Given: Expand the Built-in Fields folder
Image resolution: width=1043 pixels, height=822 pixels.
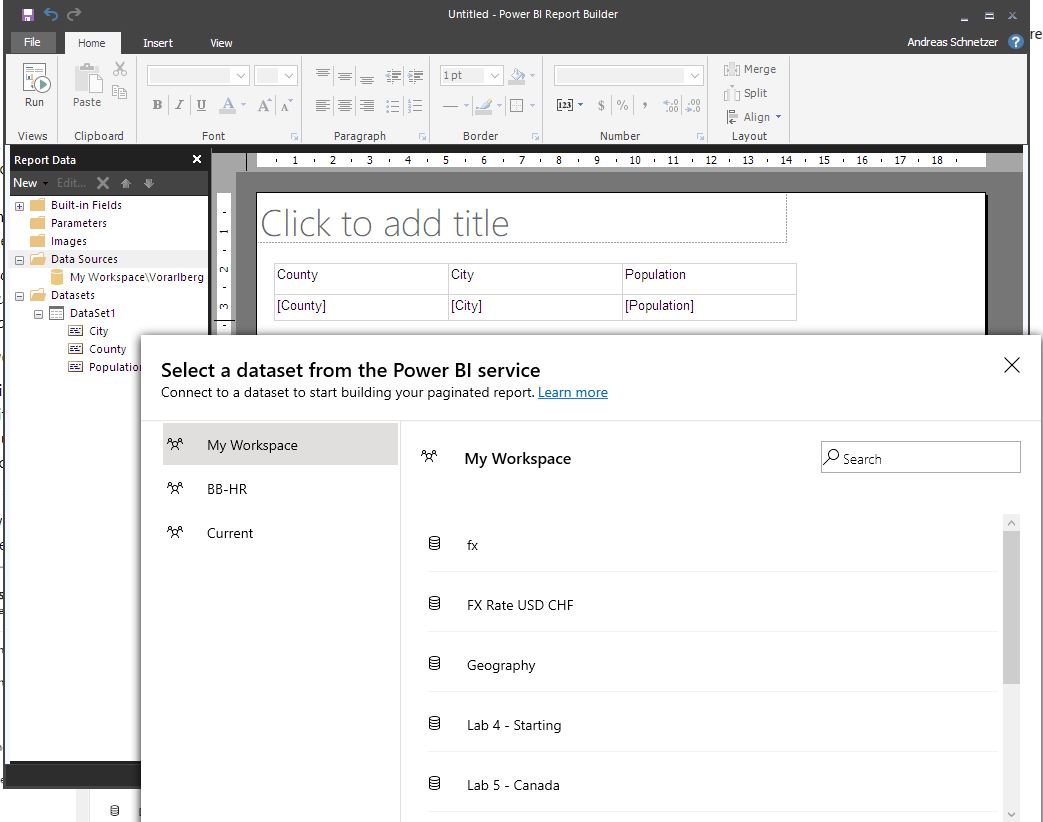Looking at the screenshot, I should [19, 206].
